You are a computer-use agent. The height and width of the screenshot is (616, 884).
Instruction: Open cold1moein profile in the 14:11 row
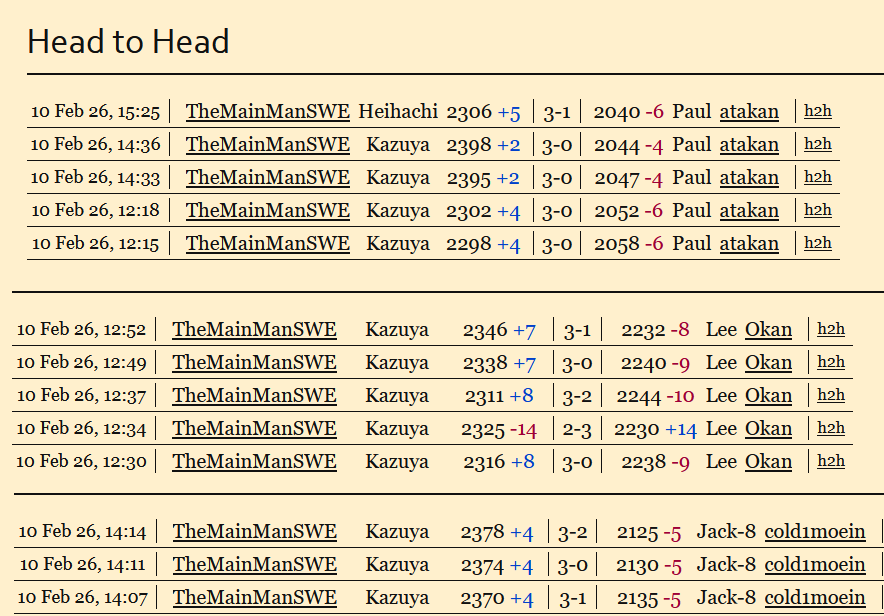tap(815, 565)
